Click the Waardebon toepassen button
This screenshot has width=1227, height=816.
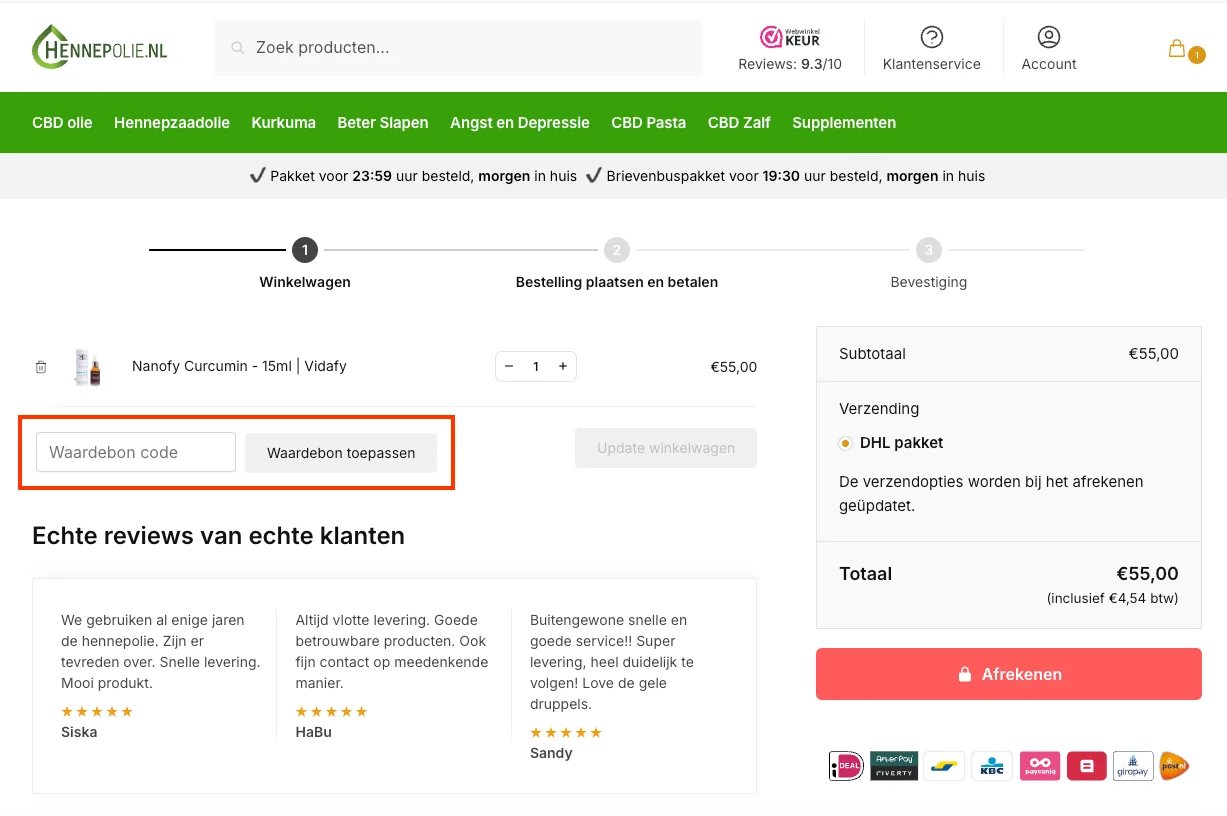coord(341,453)
